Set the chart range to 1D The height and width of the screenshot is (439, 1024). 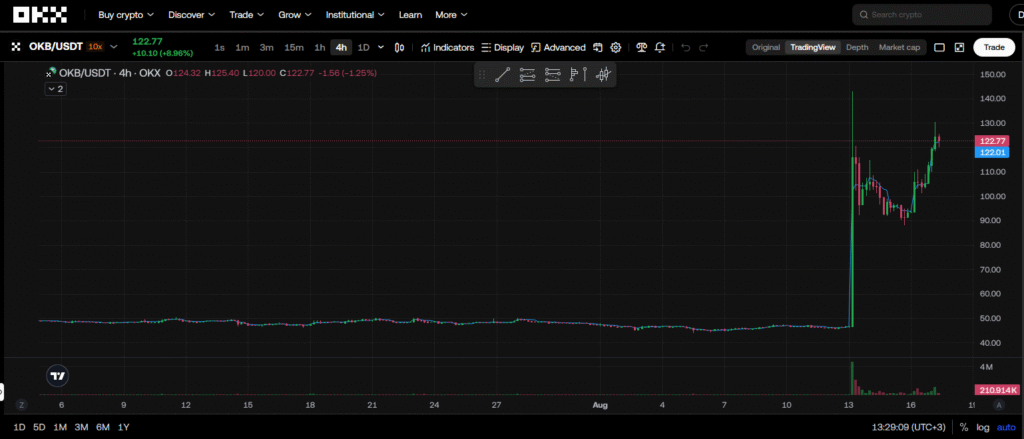point(20,427)
